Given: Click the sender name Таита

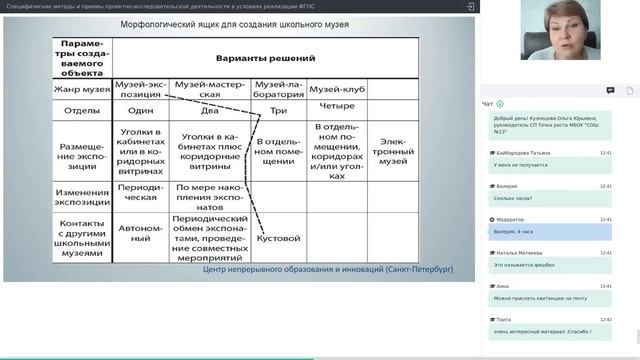Looking at the screenshot, I should tap(503, 320).
